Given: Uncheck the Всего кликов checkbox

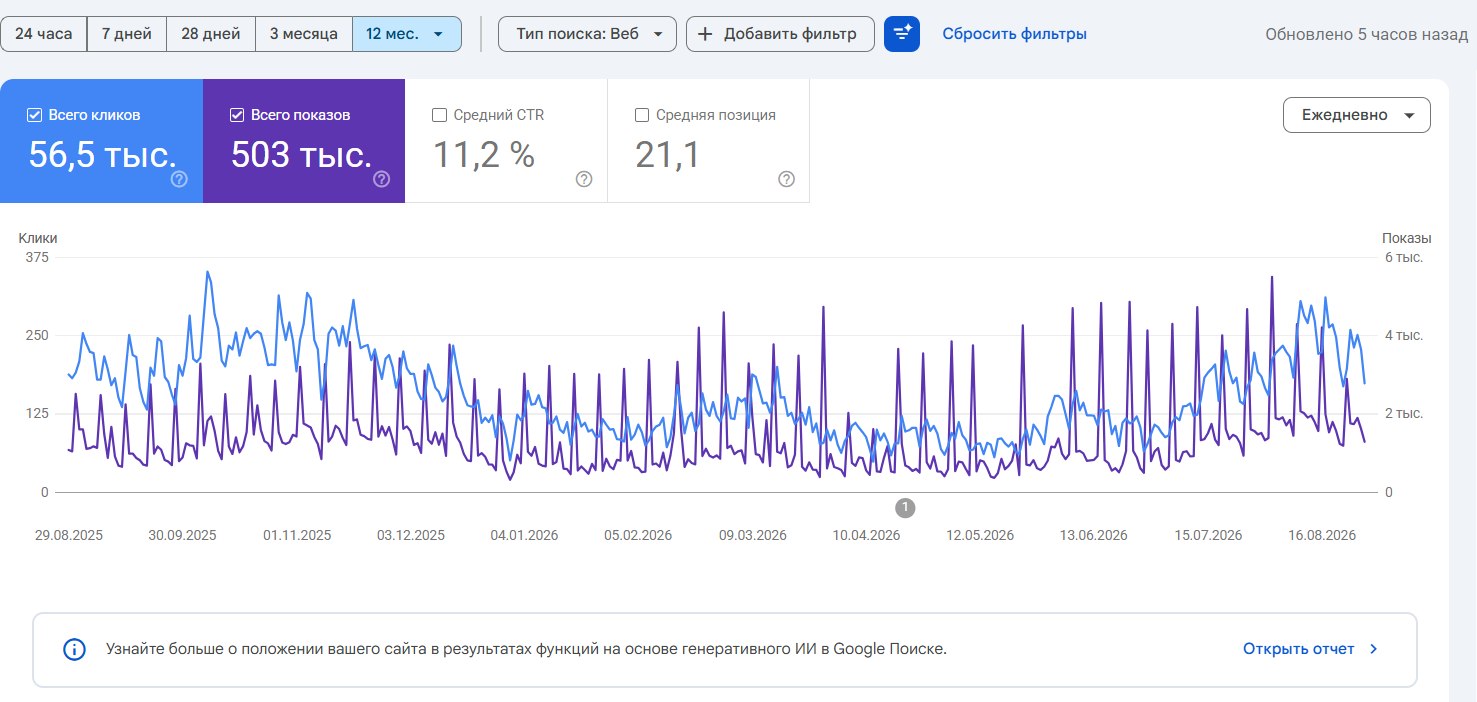Looking at the screenshot, I should click(x=34, y=115).
